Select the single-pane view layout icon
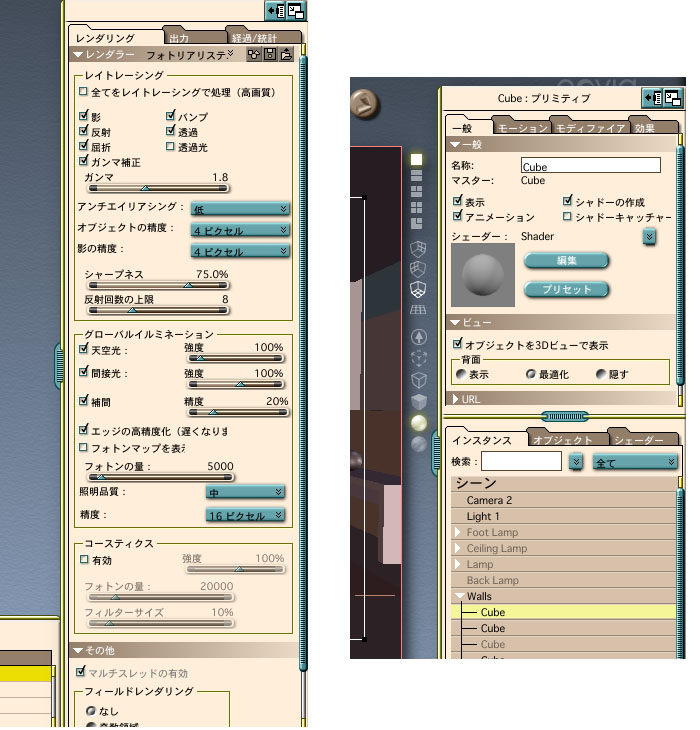Screen dimensions: 700x730 click(418, 158)
